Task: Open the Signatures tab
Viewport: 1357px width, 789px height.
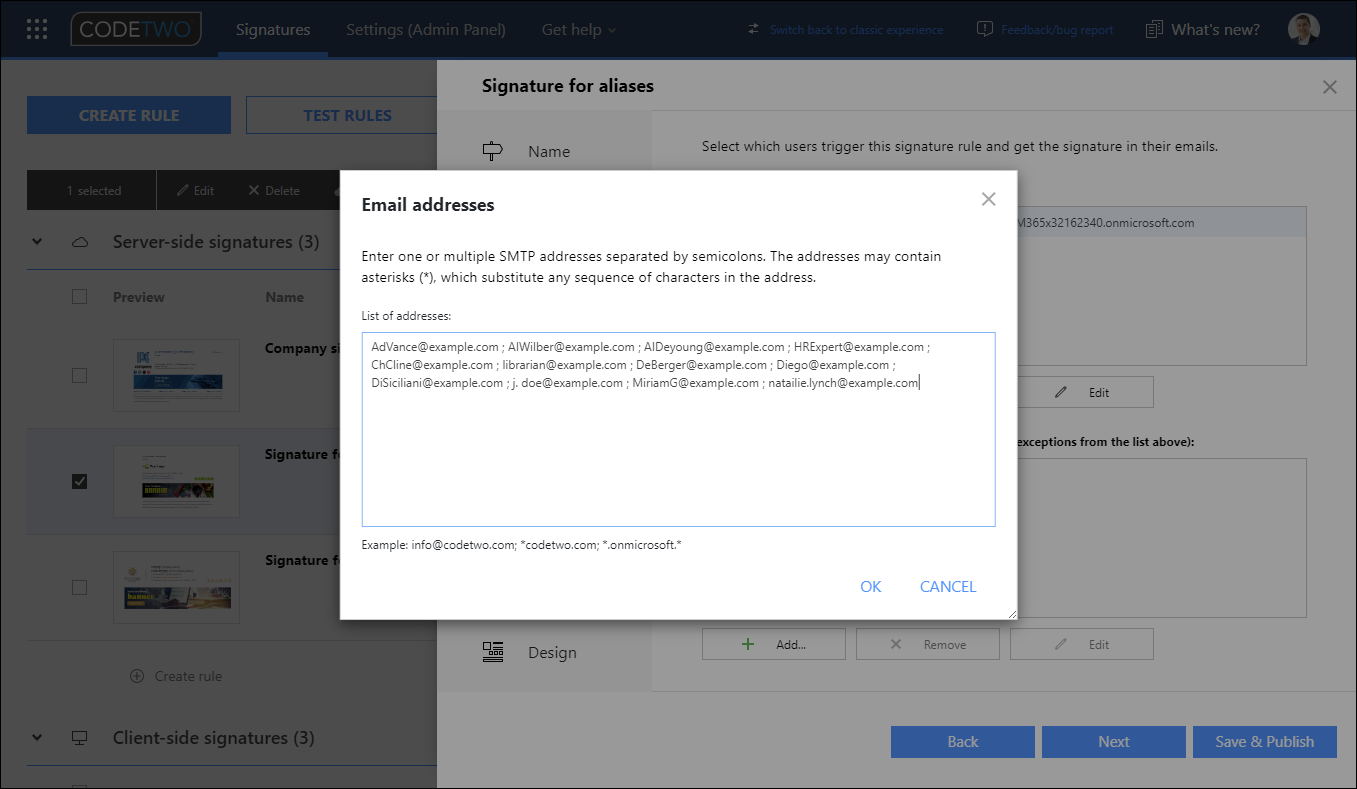Action: point(273,30)
